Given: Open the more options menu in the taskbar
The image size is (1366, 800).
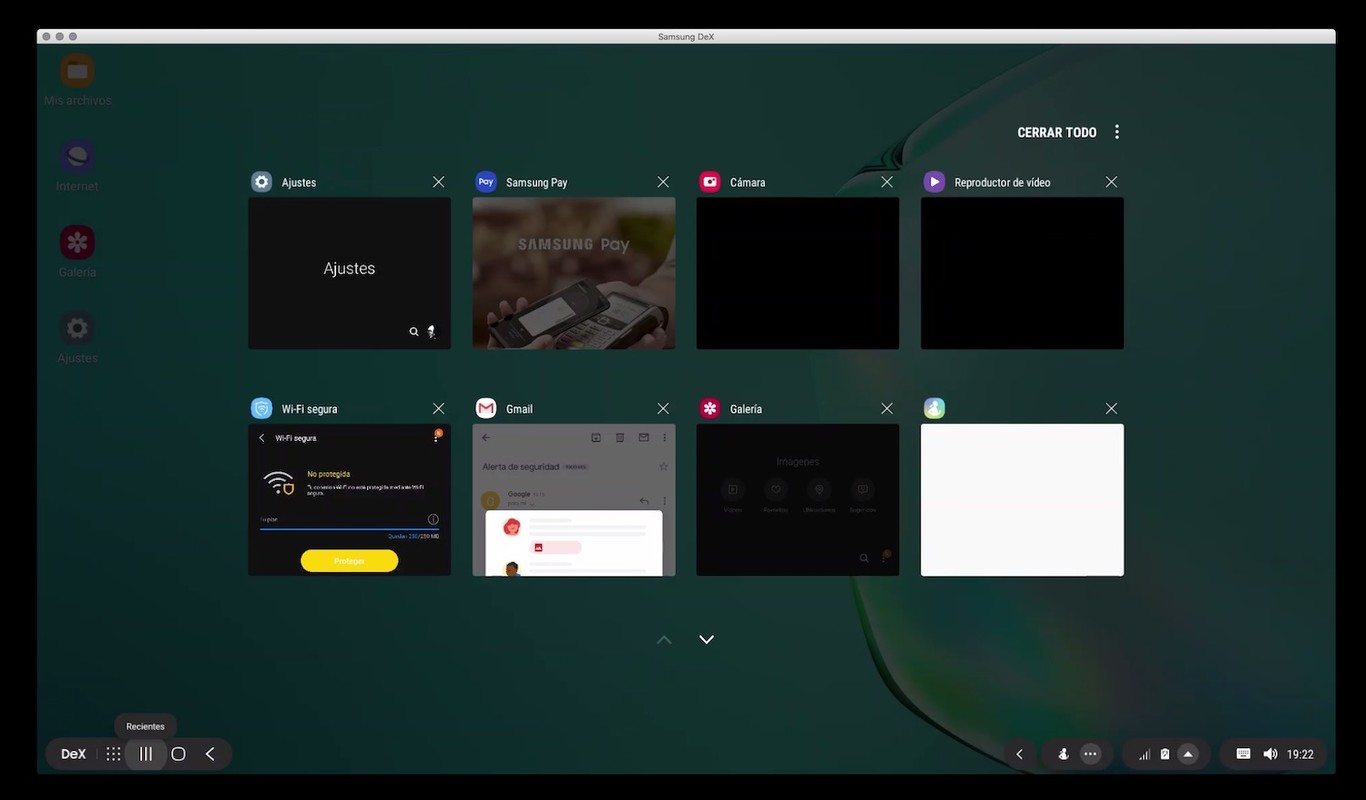Looking at the screenshot, I should [x=1089, y=753].
